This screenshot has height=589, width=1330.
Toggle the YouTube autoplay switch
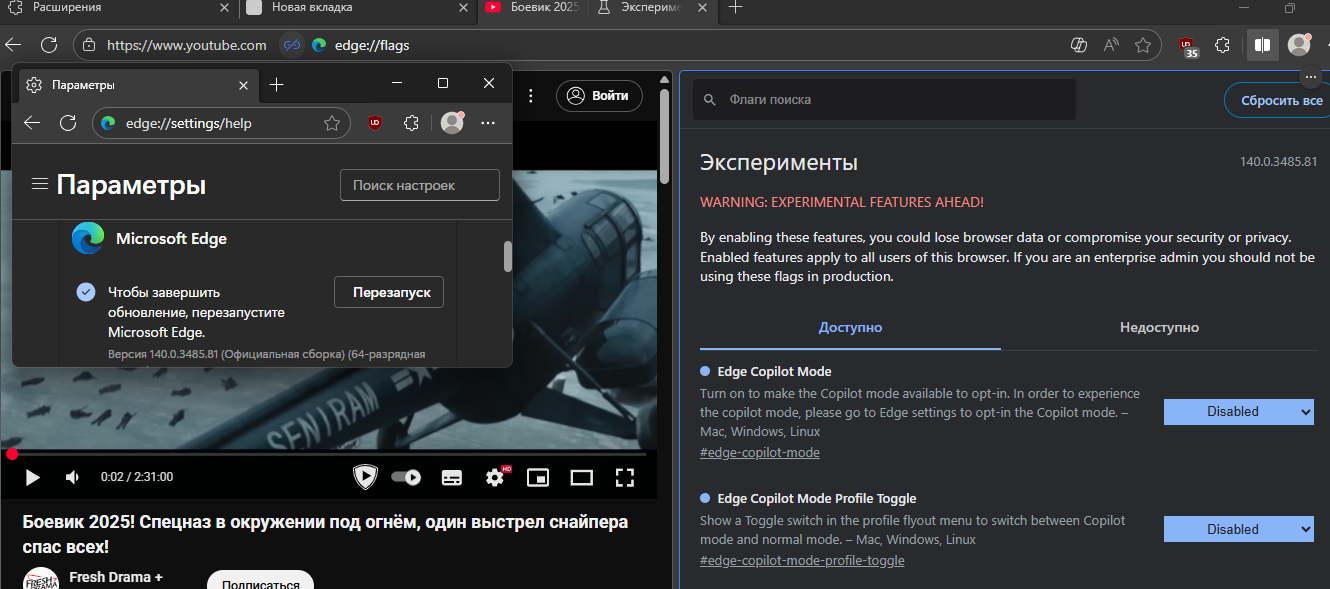(405, 478)
